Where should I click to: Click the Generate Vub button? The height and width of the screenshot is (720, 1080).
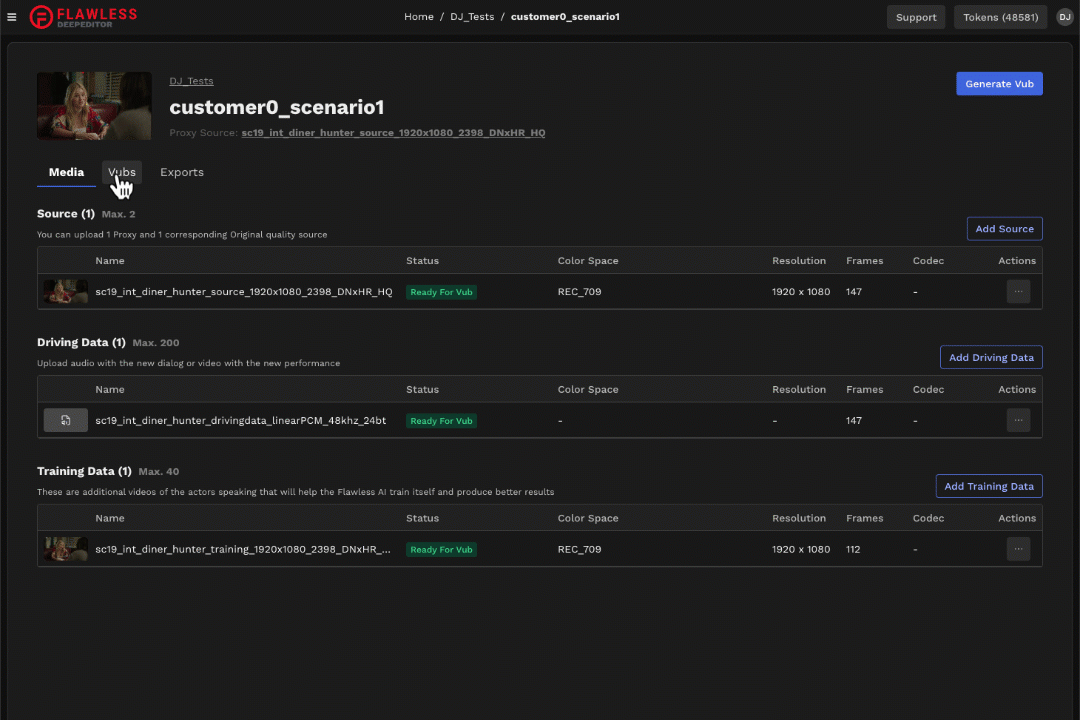tap(999, 84)
